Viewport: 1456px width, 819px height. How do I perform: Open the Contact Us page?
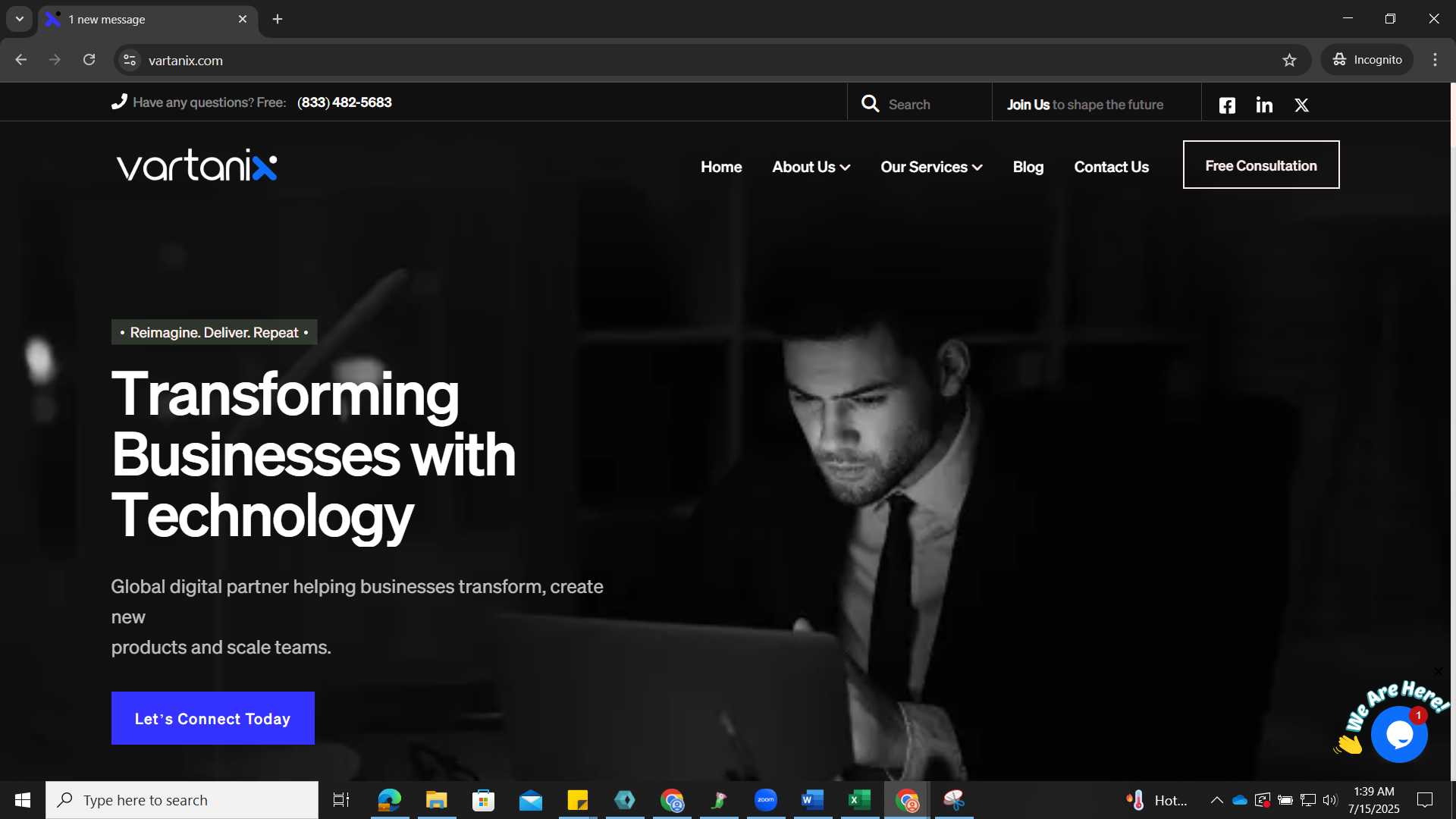(1111, 167)
